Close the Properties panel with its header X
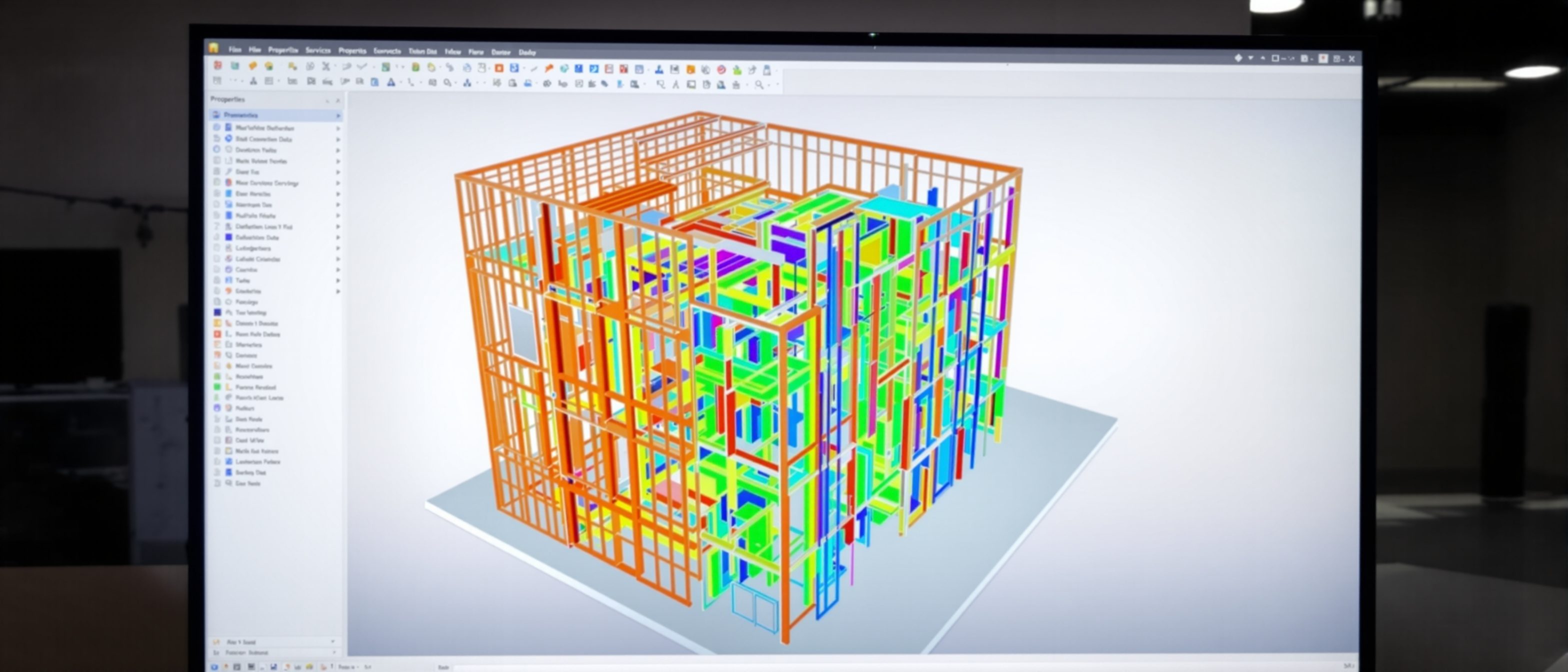1568x672 pixels. click(x=338, y=100)
